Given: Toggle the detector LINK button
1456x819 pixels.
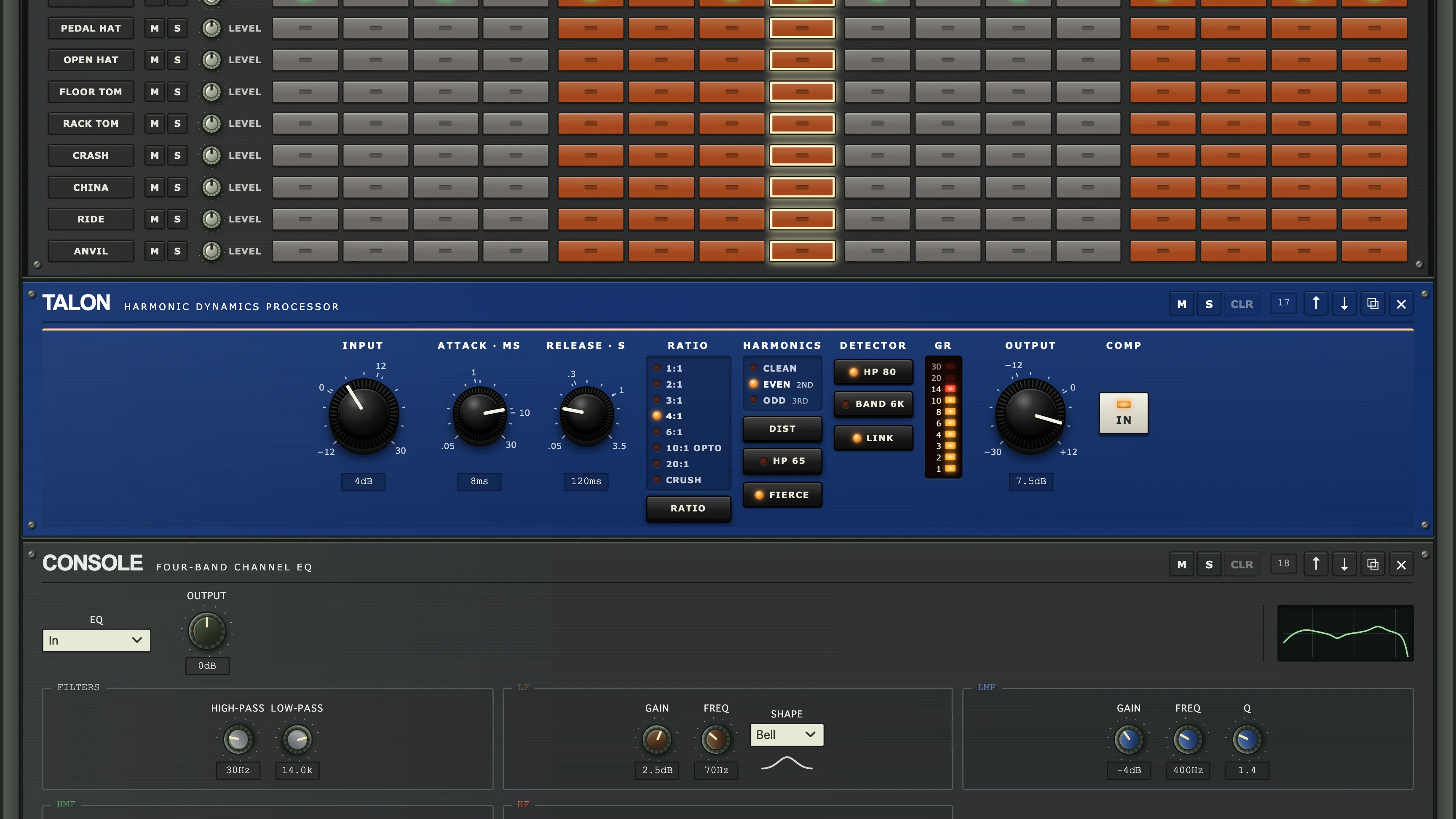Looking at the screenshot, I should (x=873, y=438).
